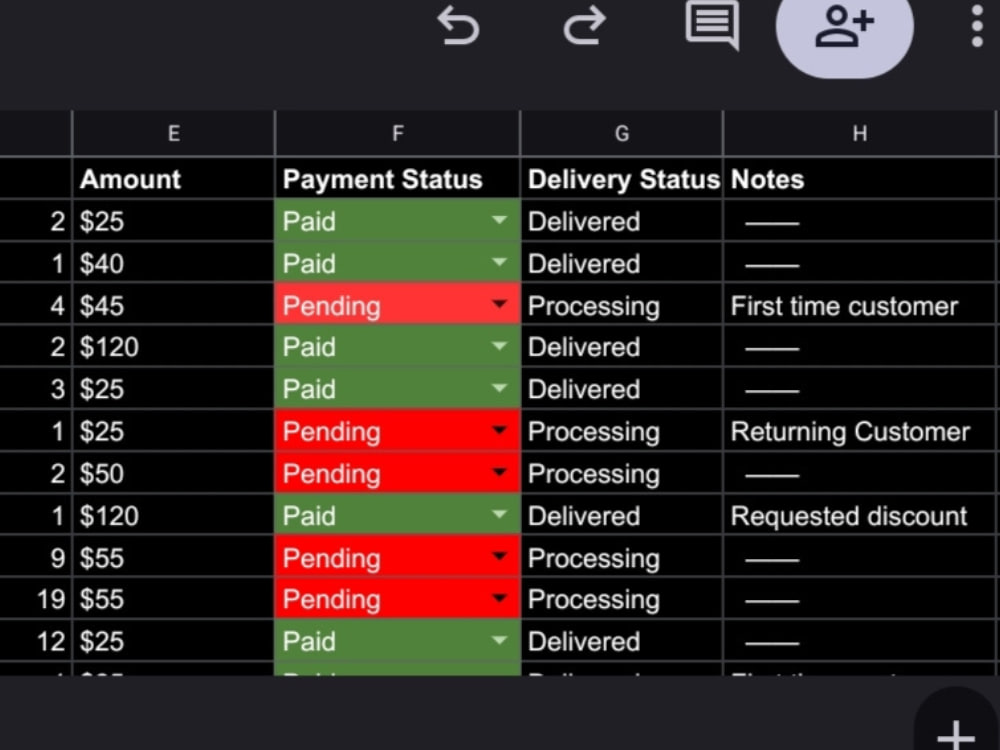Open Pending dropdown in quantity 9 row

(x=499, y=557)
